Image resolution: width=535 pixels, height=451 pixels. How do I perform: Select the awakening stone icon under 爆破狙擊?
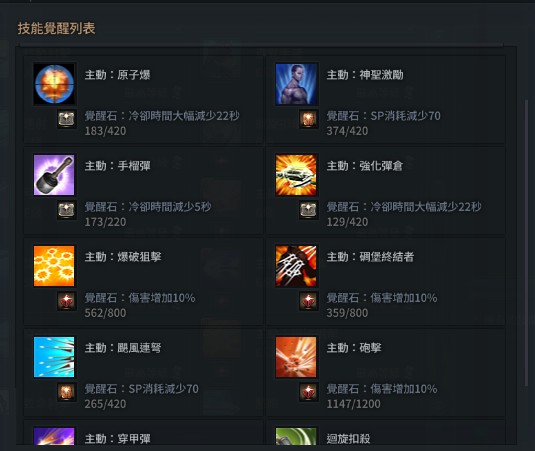[x=67, y=301]
